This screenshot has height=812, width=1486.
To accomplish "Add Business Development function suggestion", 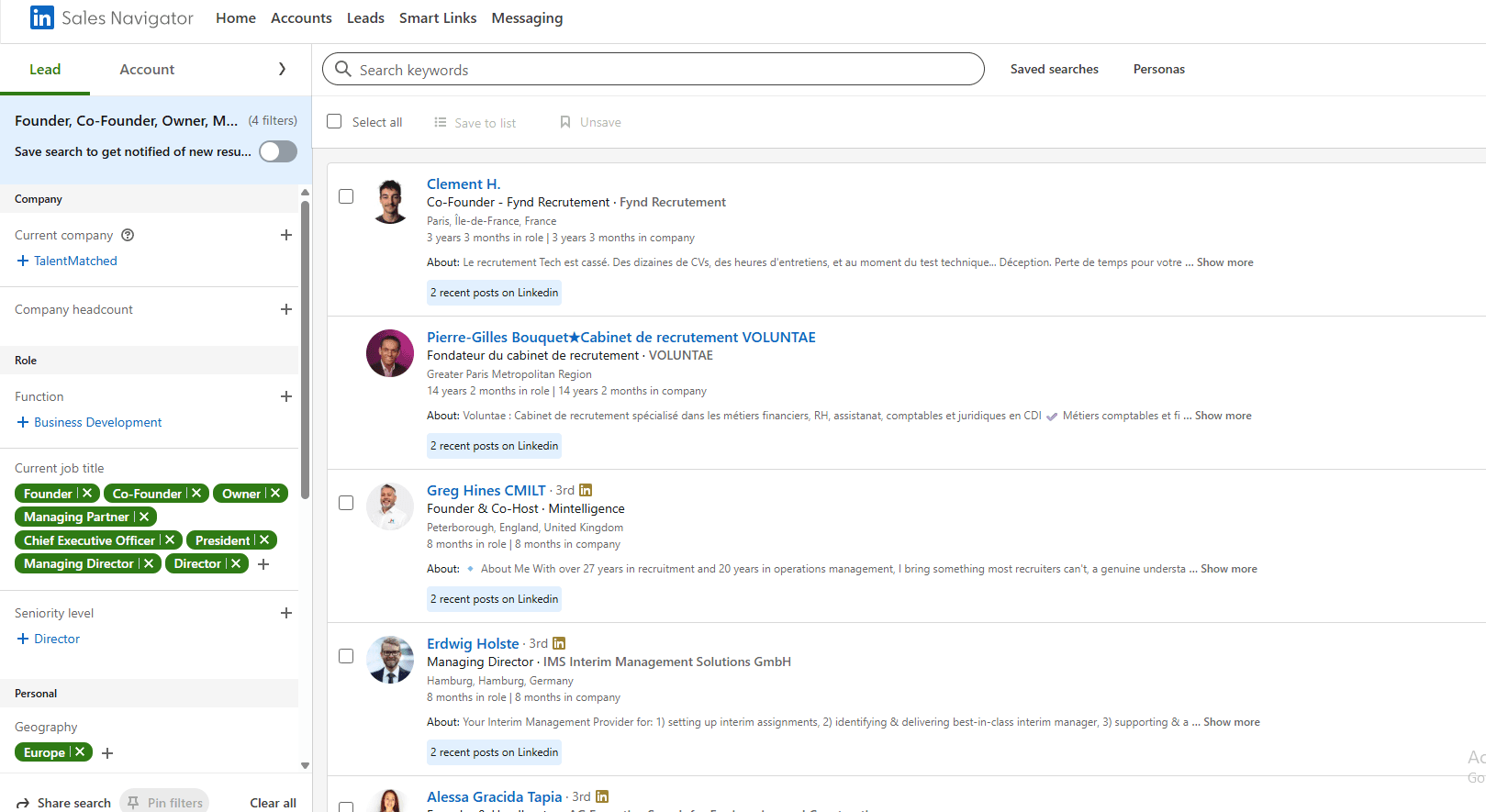I will (89, 422).
